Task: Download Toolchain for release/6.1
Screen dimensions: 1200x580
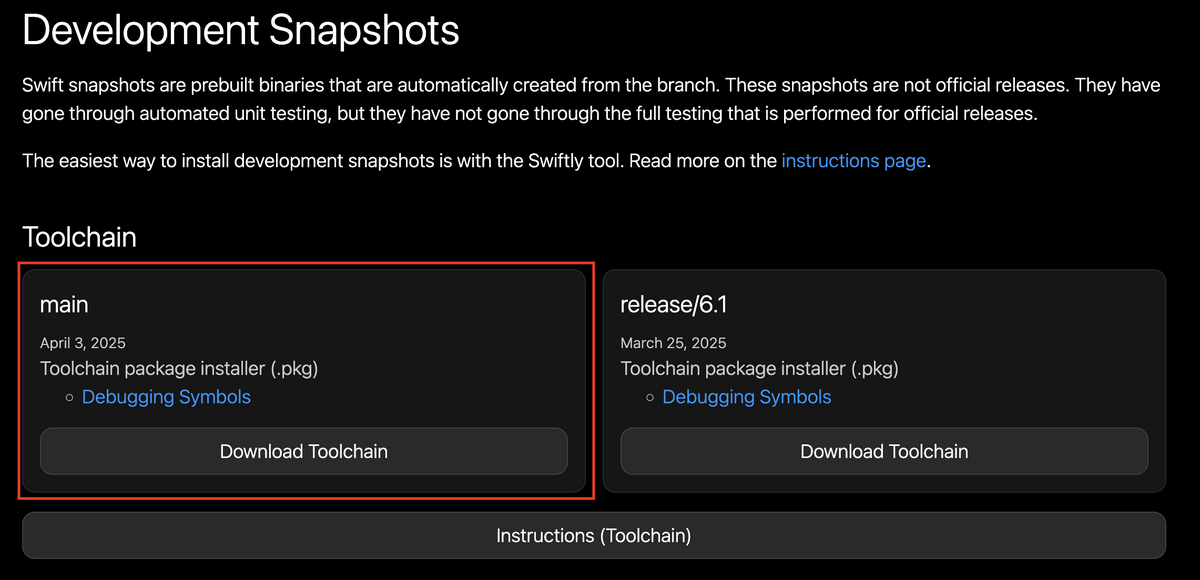Action: pos(884,451)
